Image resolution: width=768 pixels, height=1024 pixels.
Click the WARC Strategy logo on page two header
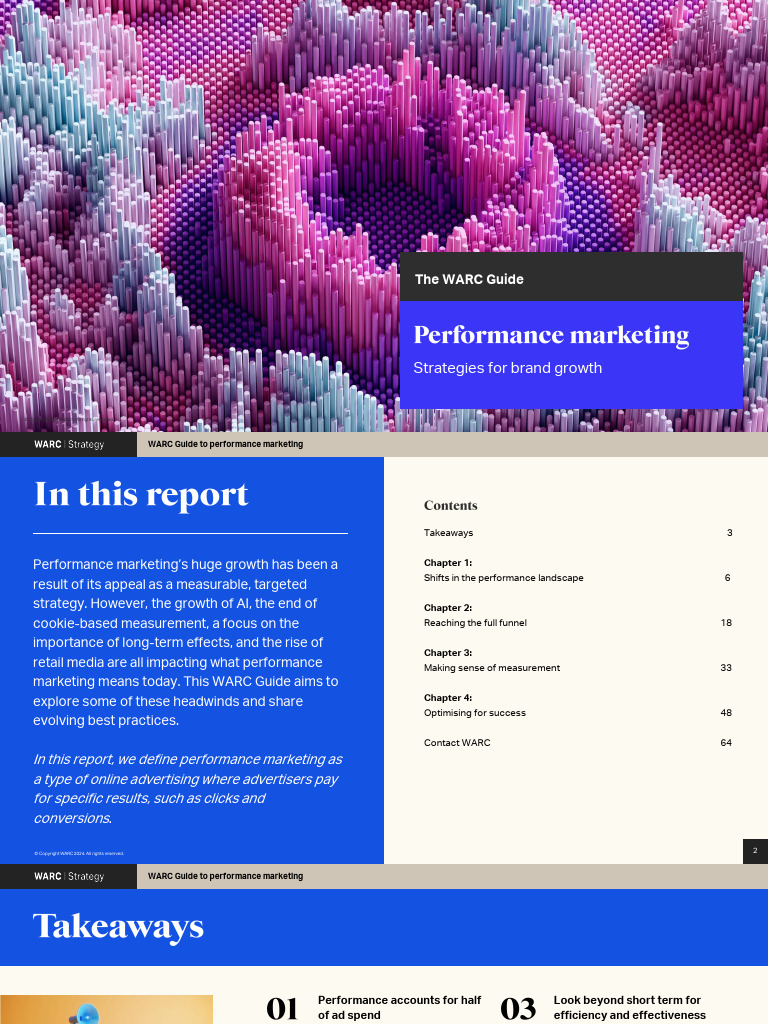click(x=69, y=444)
